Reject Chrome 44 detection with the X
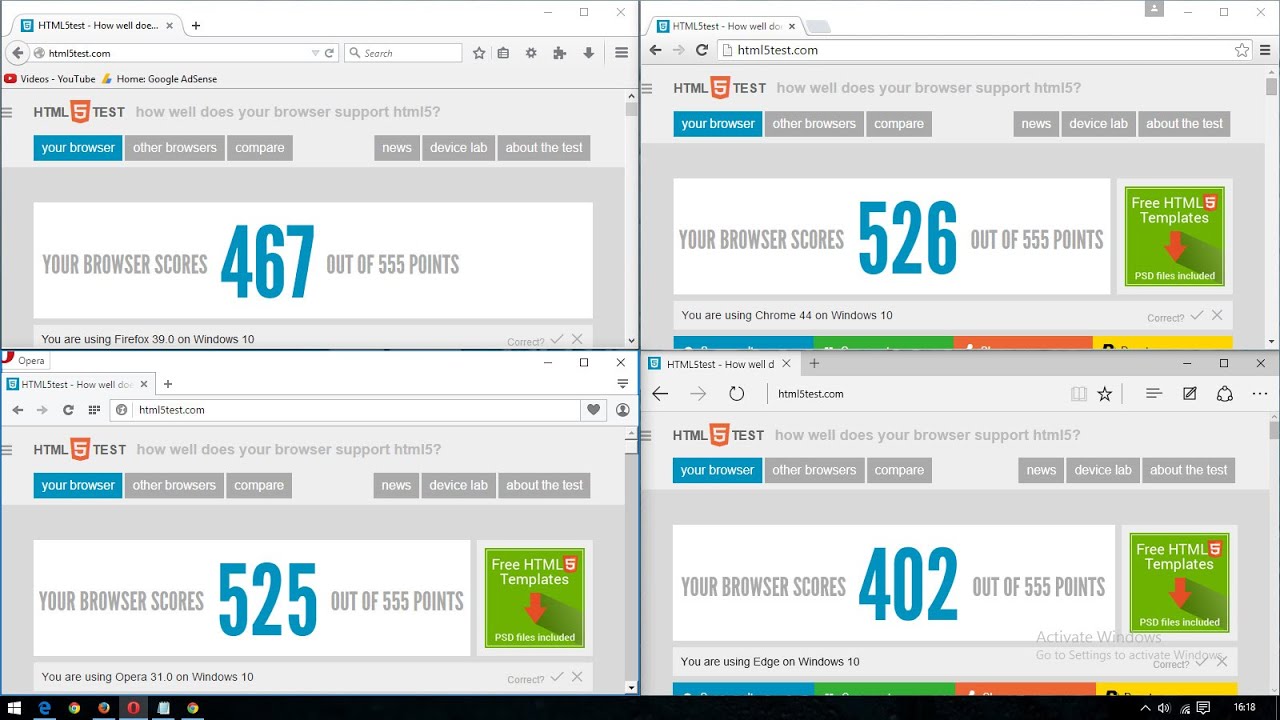Viewport: 1280px width, 720px height. click(1217, 315)
